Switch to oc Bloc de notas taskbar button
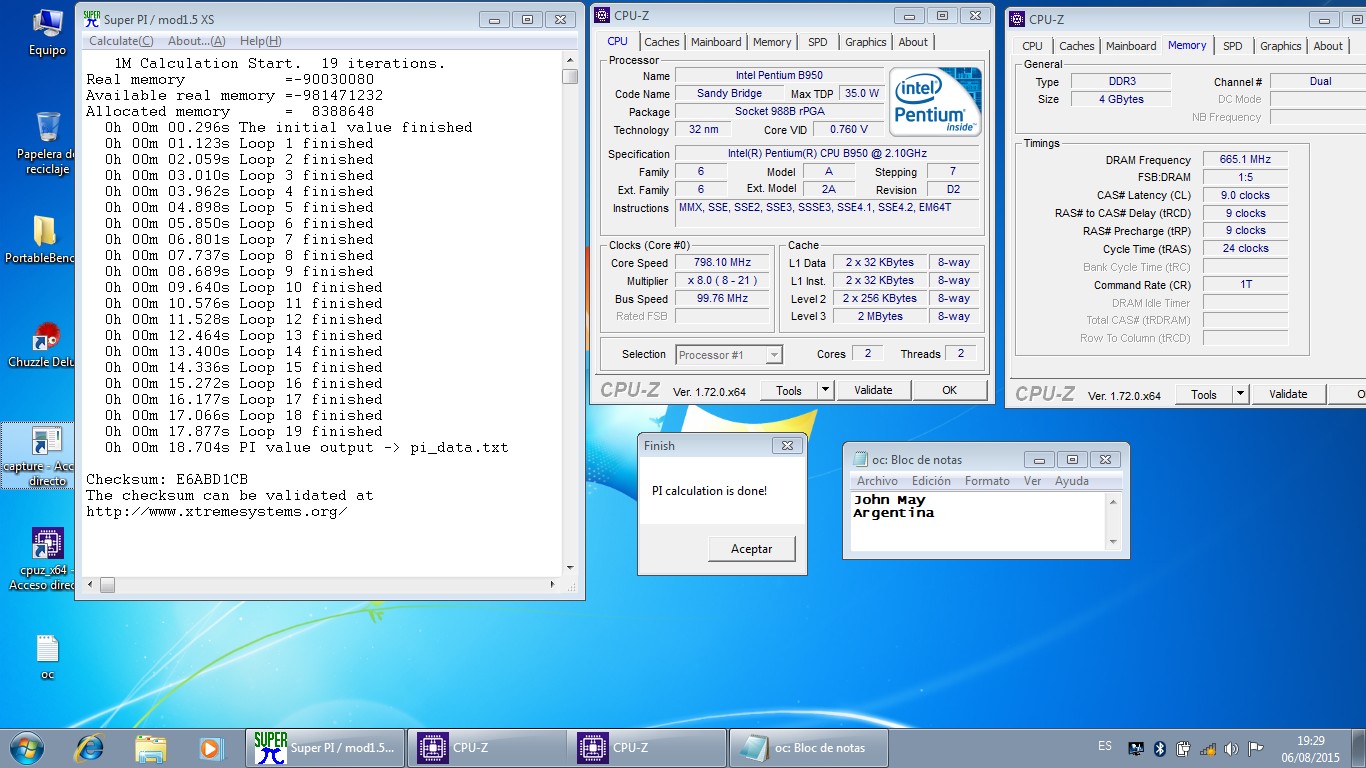This screenshot has height=768, width=1366. click(x=809, y=747)
